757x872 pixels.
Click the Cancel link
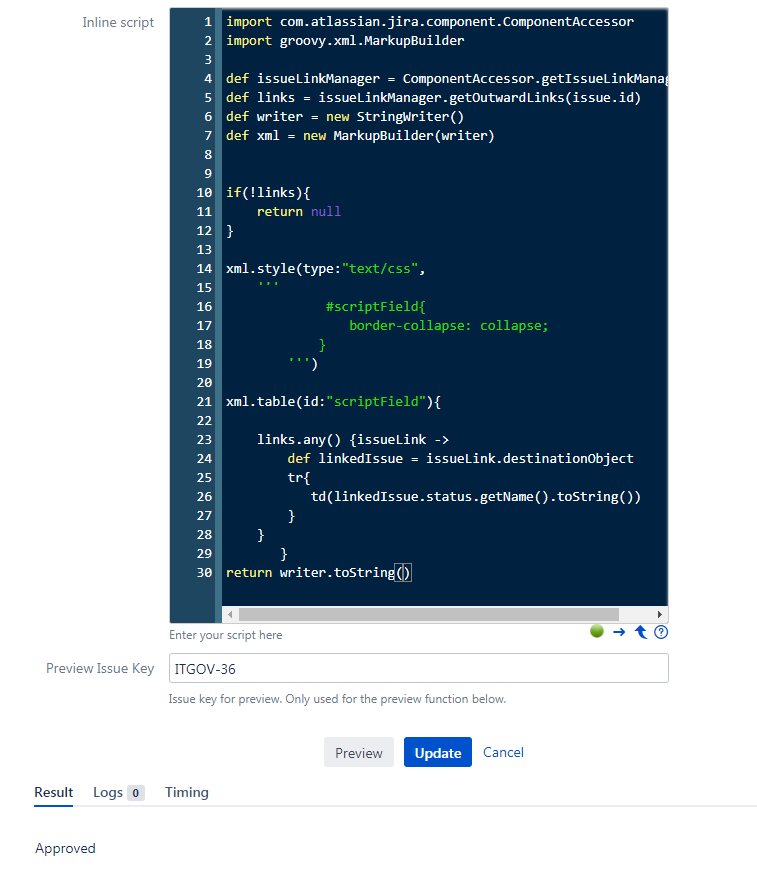(503, 752)
